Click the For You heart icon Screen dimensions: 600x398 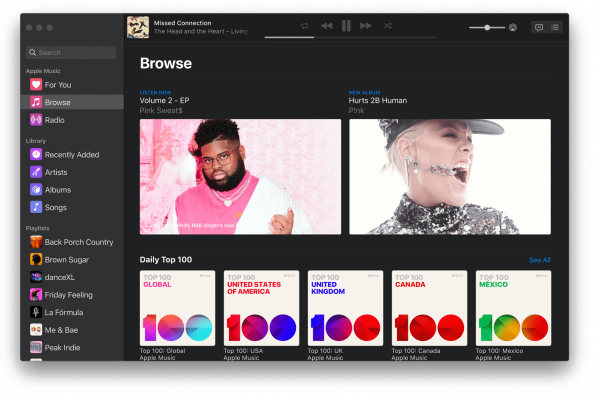click(x=36, y=85)
